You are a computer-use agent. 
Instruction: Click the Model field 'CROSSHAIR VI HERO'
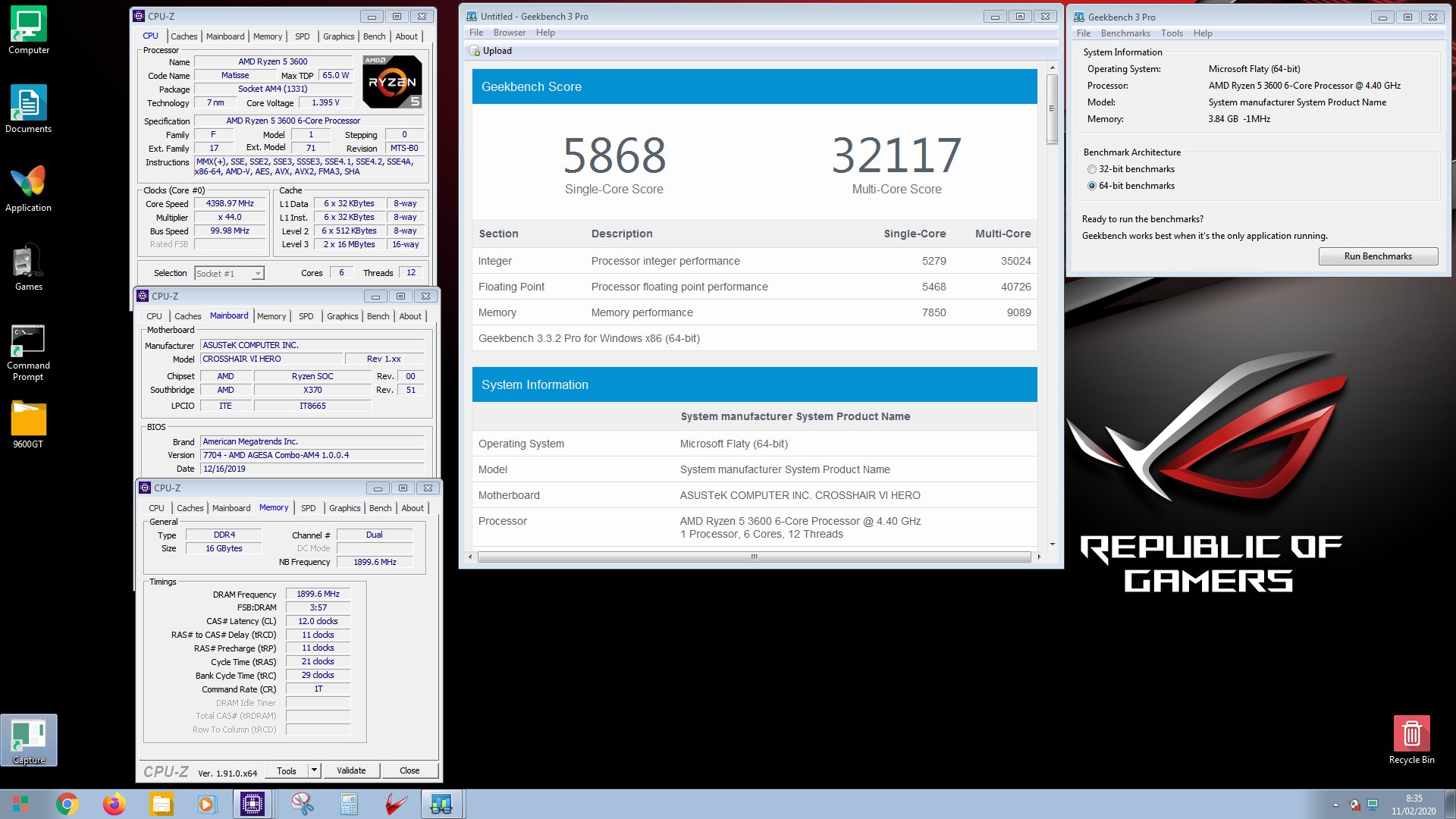point(271,359)
